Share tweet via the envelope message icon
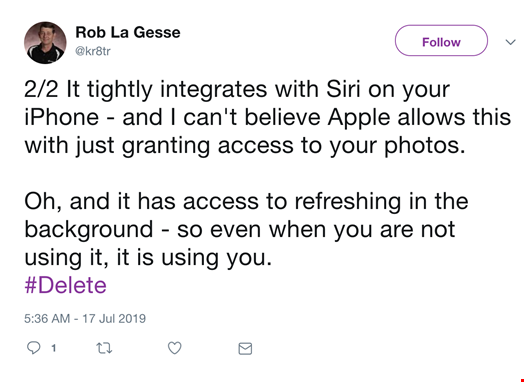 pyautogui.click(x=245, y=349)
